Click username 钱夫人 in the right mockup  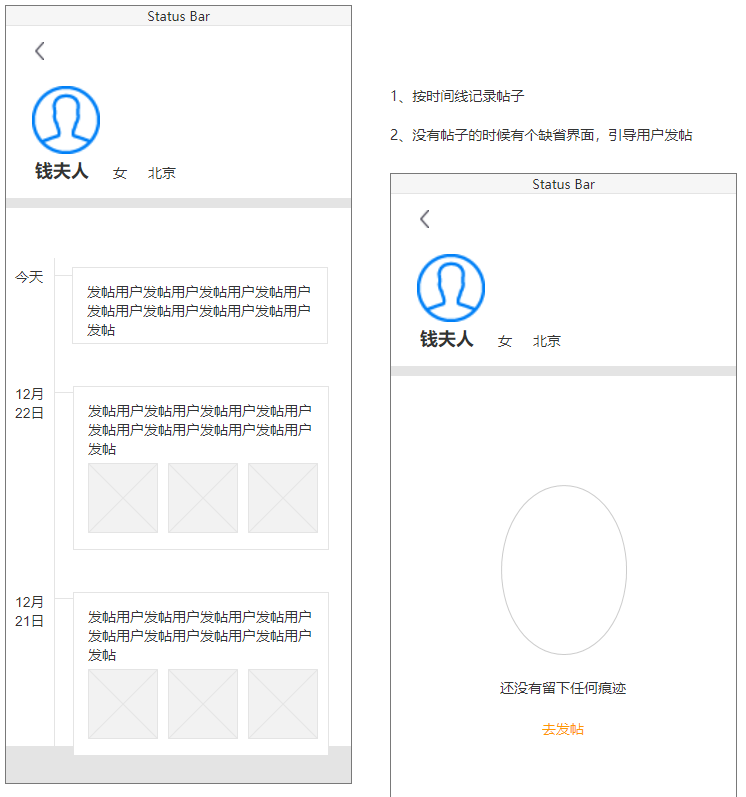(447, 339)
